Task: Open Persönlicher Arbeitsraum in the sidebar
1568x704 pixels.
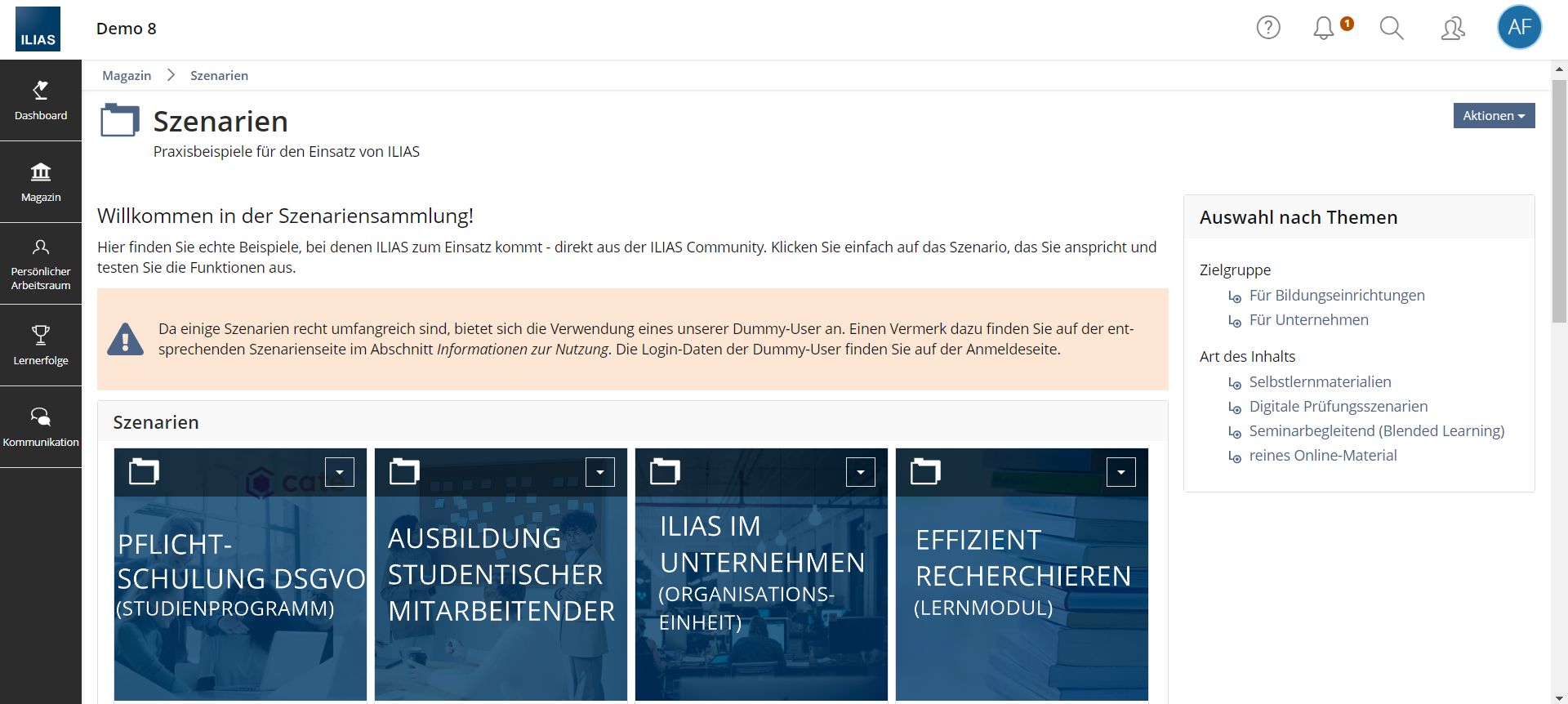Action: (41, 264)
